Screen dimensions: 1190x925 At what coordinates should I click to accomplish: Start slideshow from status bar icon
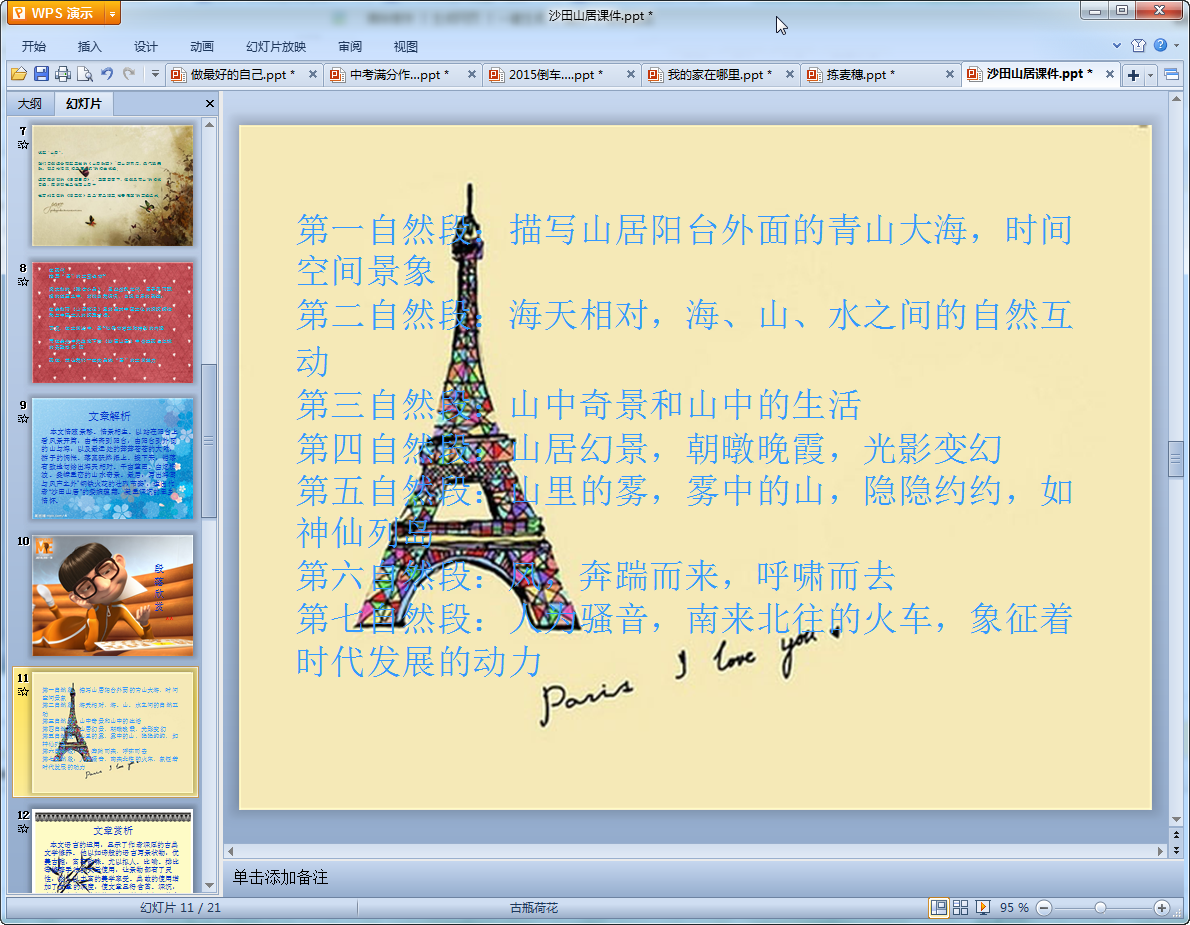[983, 907]
